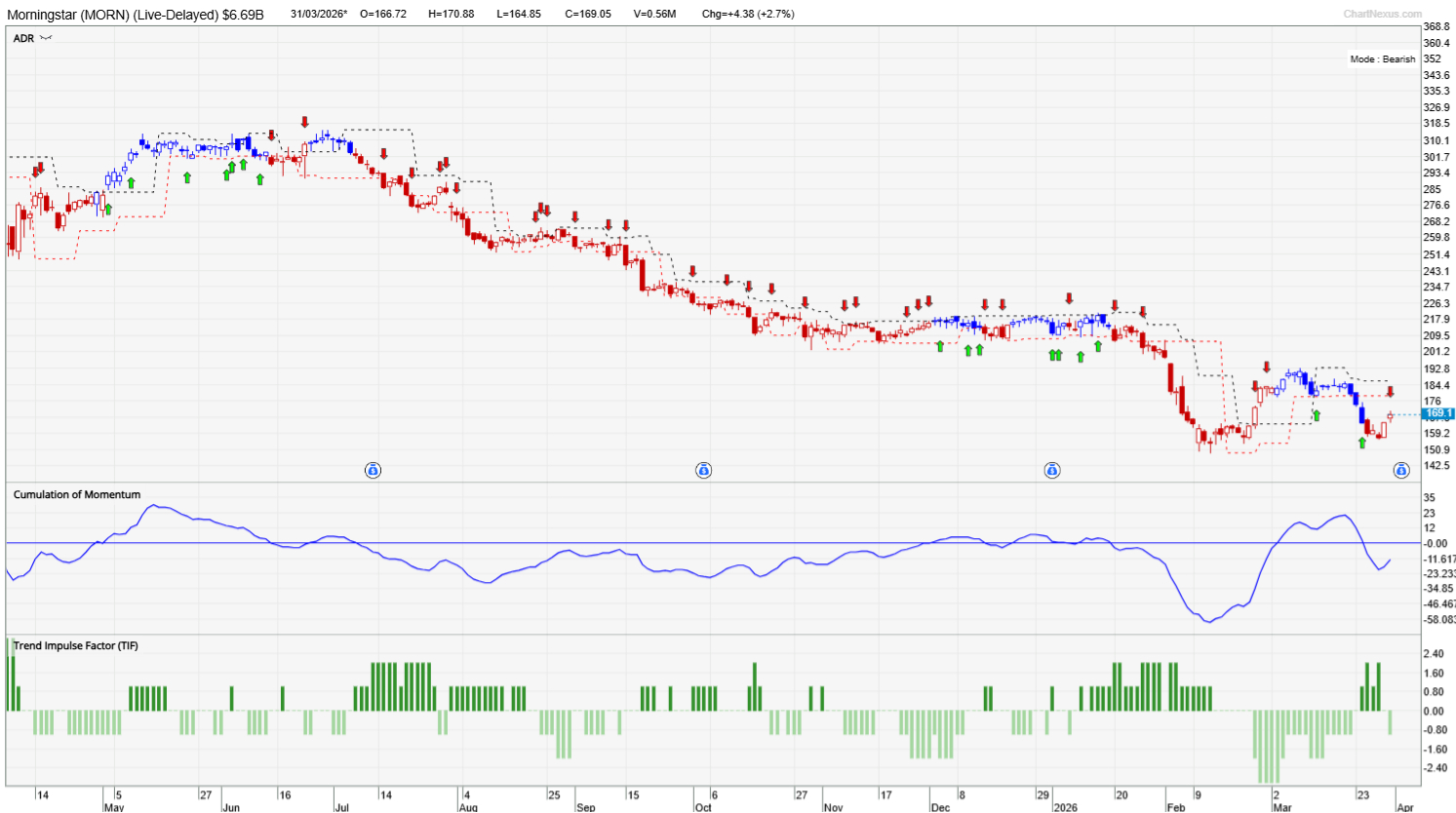Screen dimensions: 1456x813
Task: Click the last green buy arrow in late March
Action: coord(1362,443)
